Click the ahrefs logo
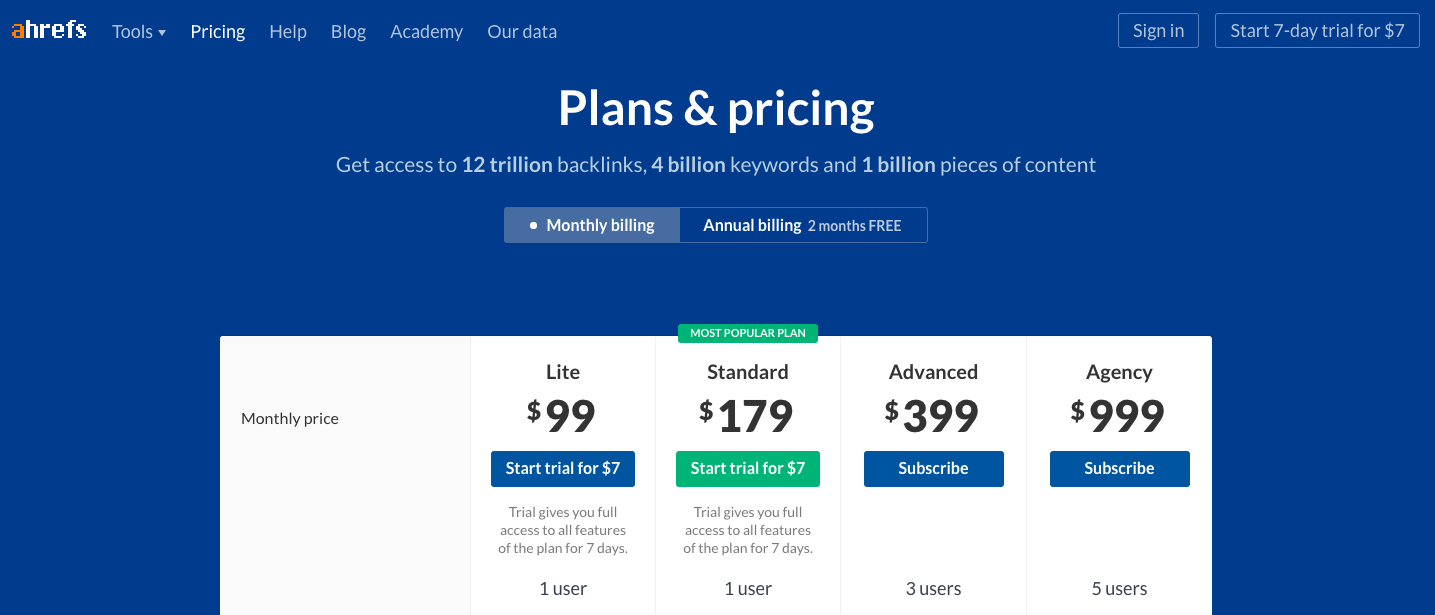The image size is (1435, 615). click(49, 30)
